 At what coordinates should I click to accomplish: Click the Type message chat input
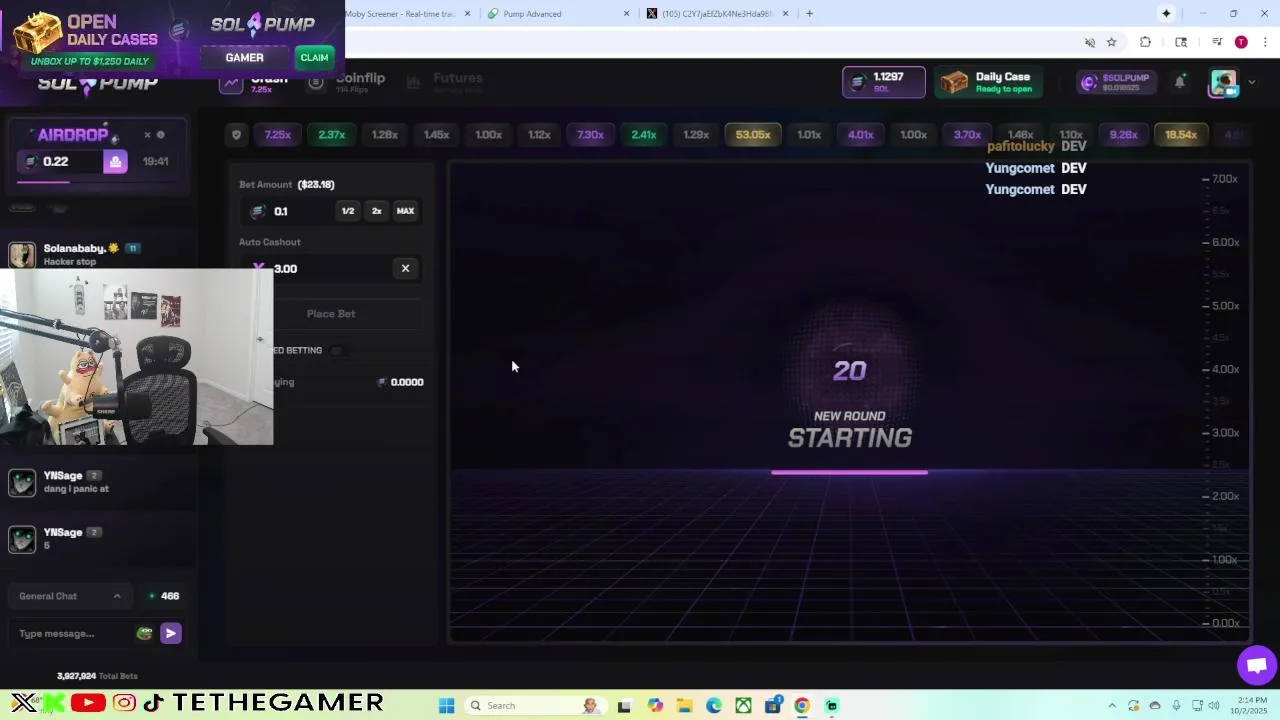click(x=74, y=633)
